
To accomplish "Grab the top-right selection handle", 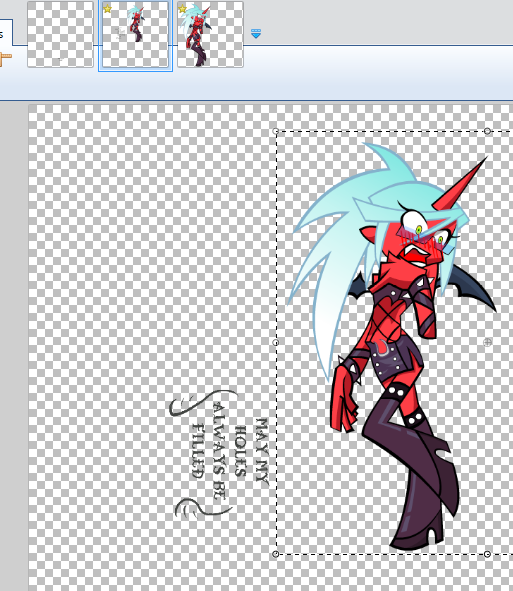I will point(487,131).
